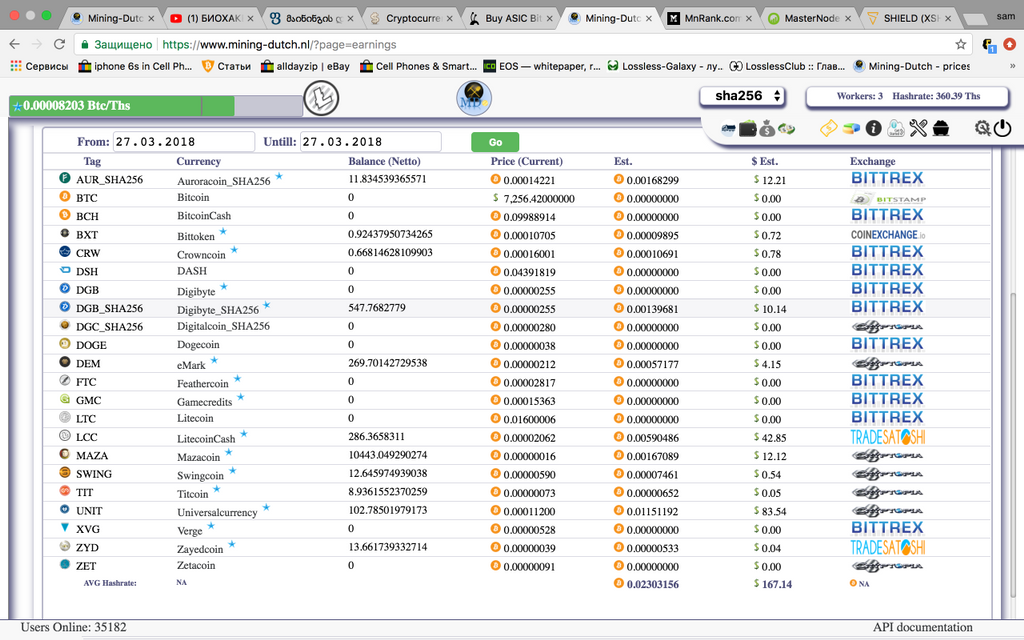
Task: Click the Untill date field
Action: 370,142
